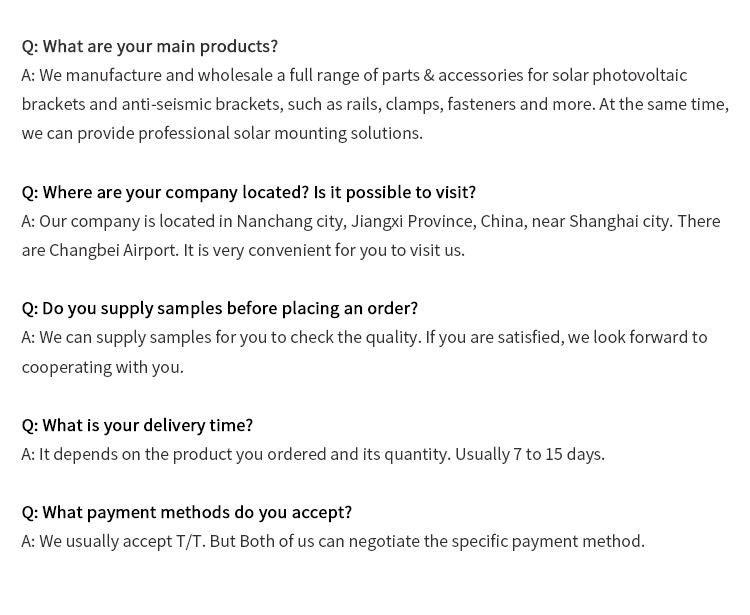Click 'check the quality' in samples answer
This screenshot has width=750, height=615.
click(355, 338)
